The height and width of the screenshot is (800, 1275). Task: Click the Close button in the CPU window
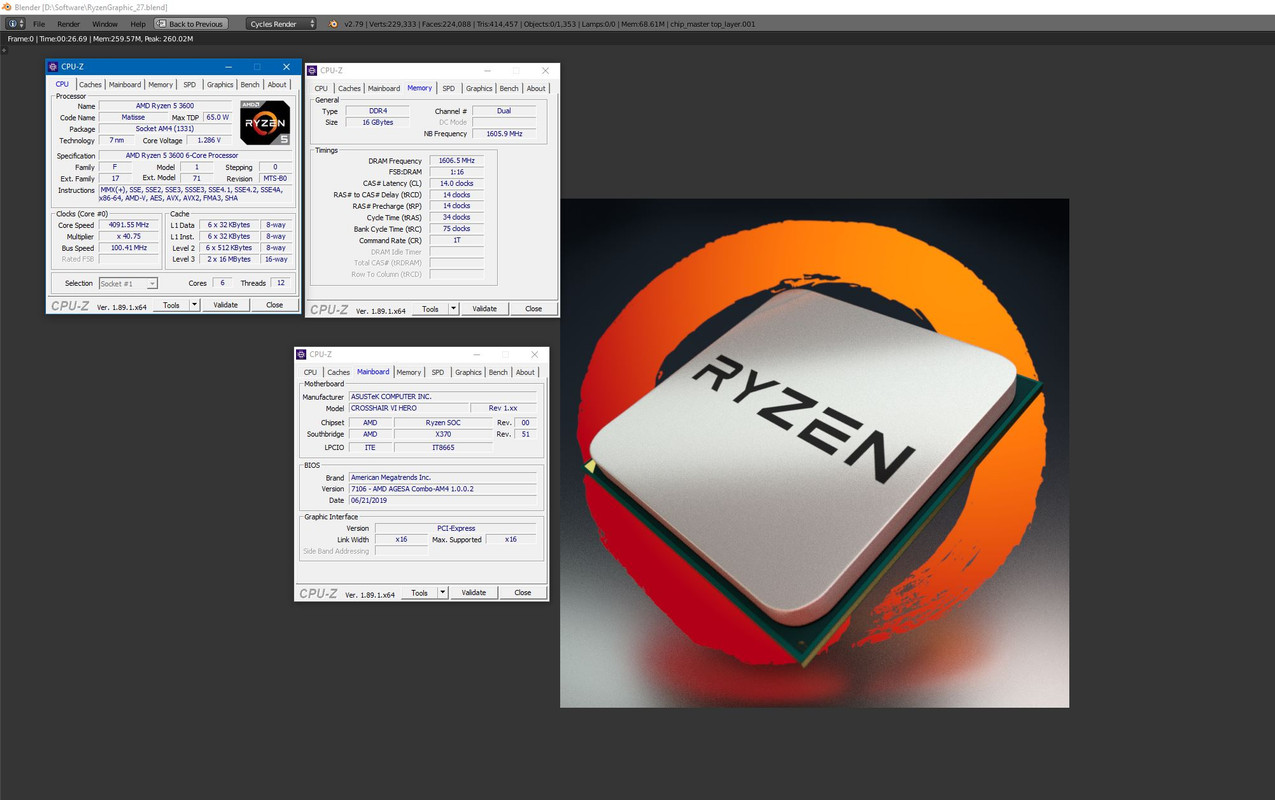[x=274, y=305]
